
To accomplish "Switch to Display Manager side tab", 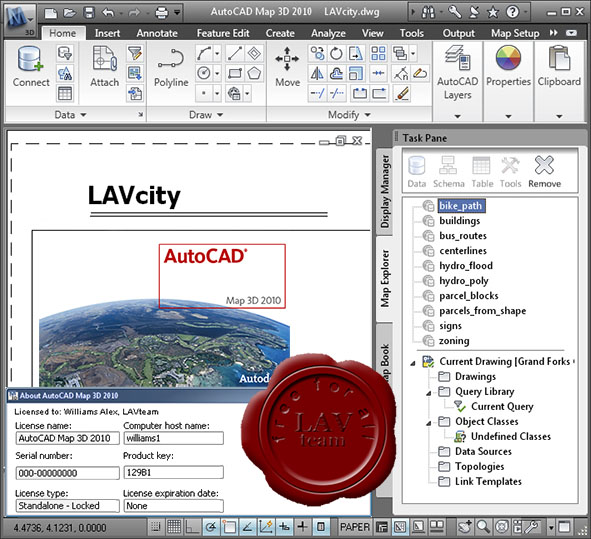I will (x=384, y=191).
